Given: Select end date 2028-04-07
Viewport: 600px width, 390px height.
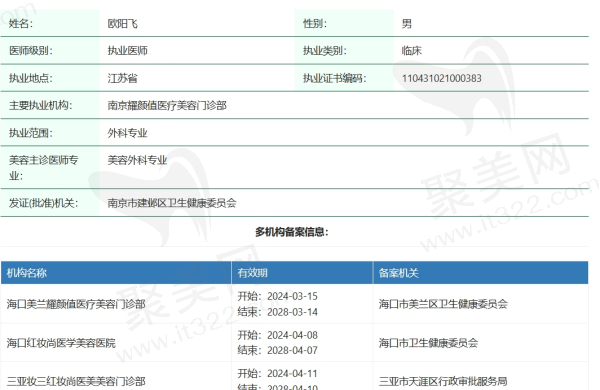Looking at the screenshot, I should pyautogui.click(x=292, y=350).
